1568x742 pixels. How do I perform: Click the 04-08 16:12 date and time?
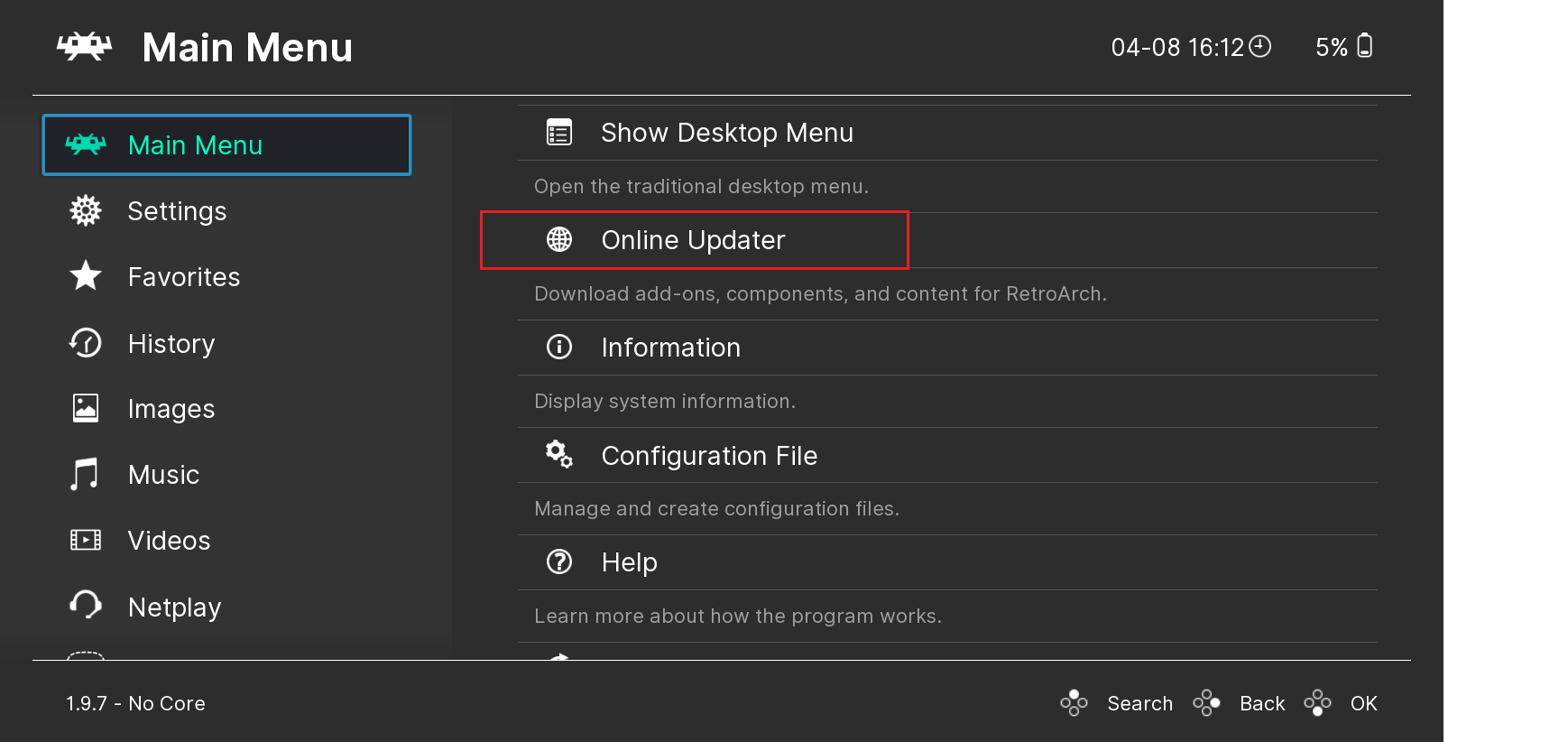coord(1177,47)
